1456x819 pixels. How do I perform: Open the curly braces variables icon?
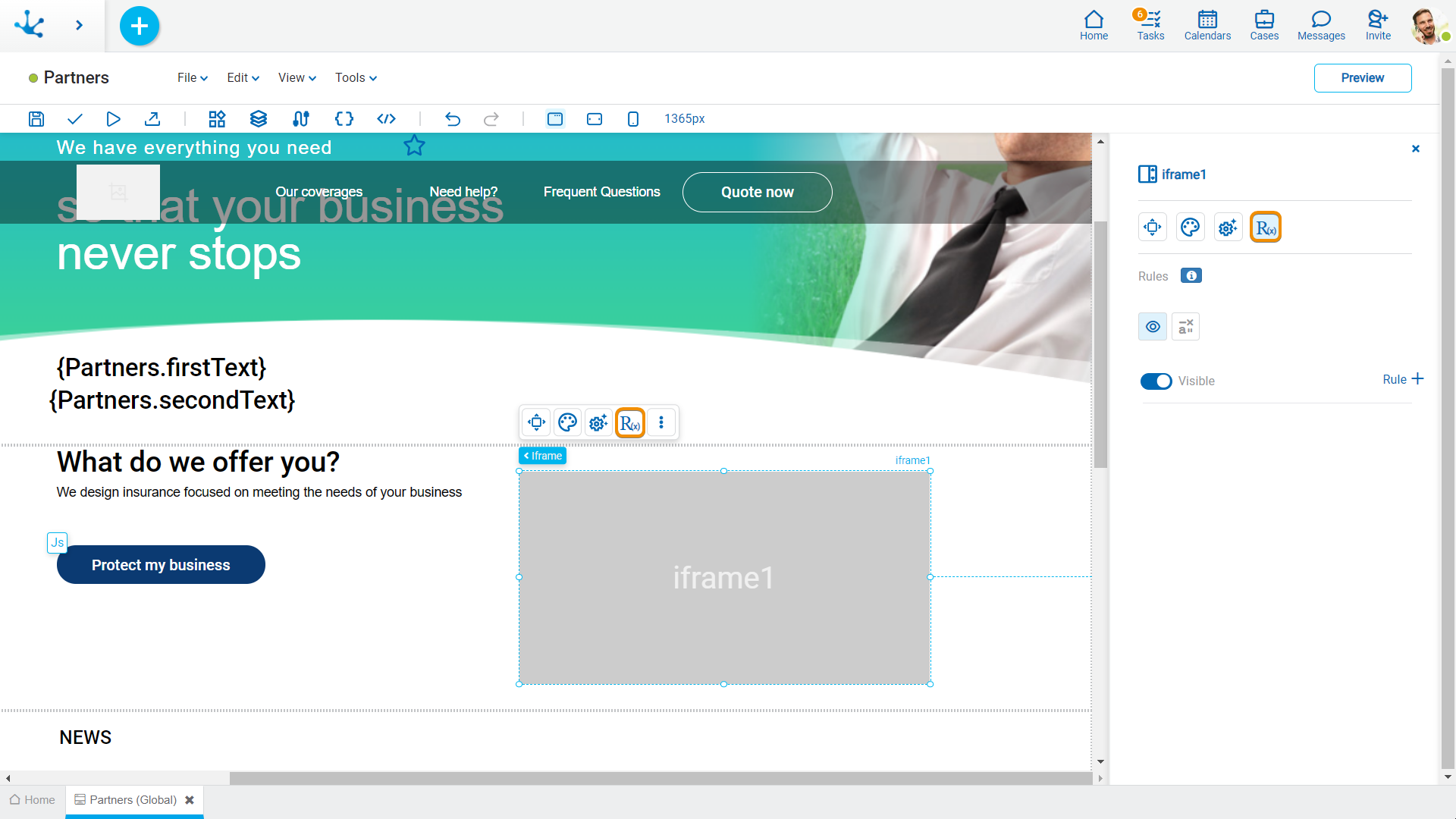point(344,118)
